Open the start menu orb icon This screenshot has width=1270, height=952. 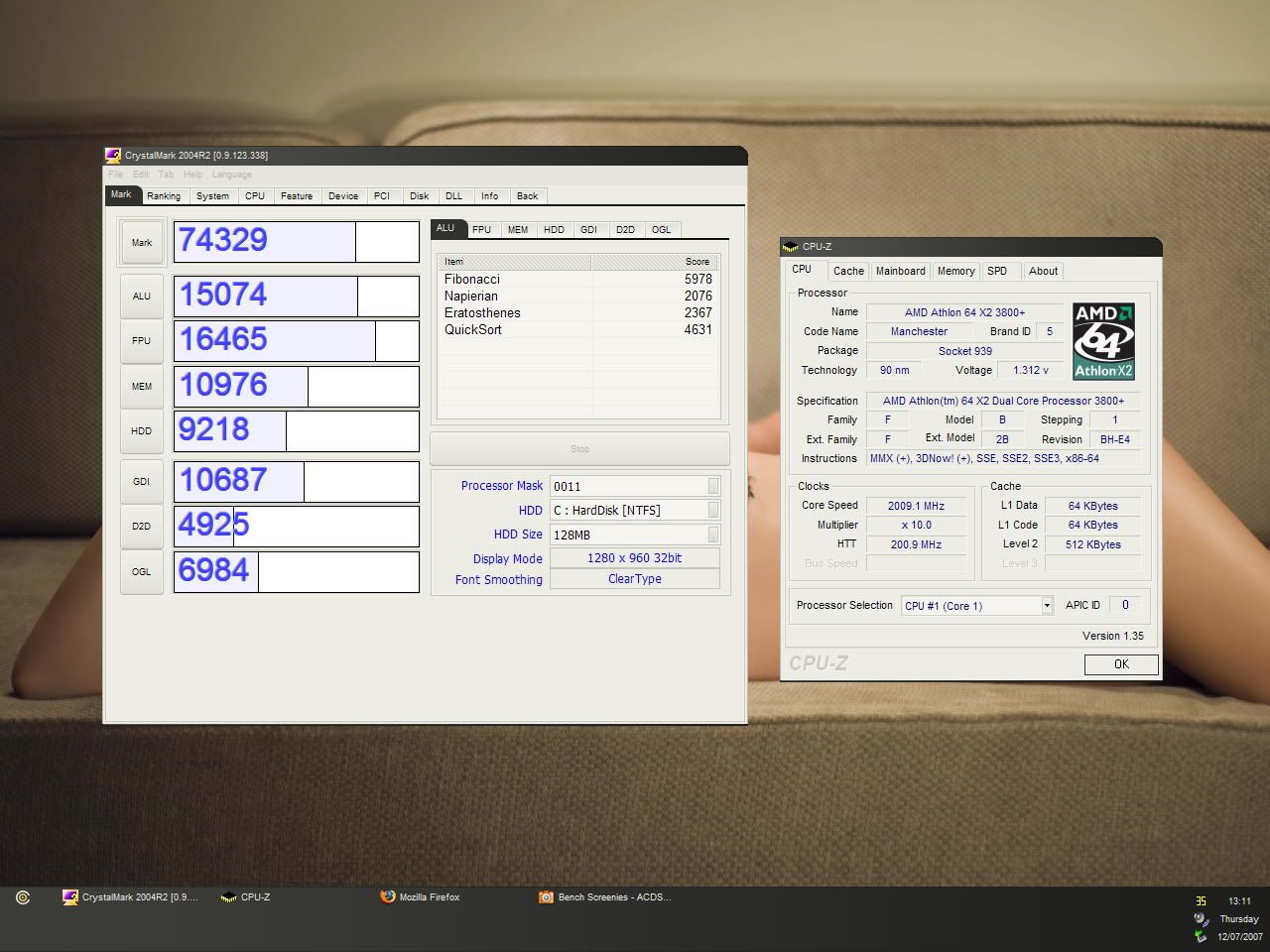pos(23,897)
